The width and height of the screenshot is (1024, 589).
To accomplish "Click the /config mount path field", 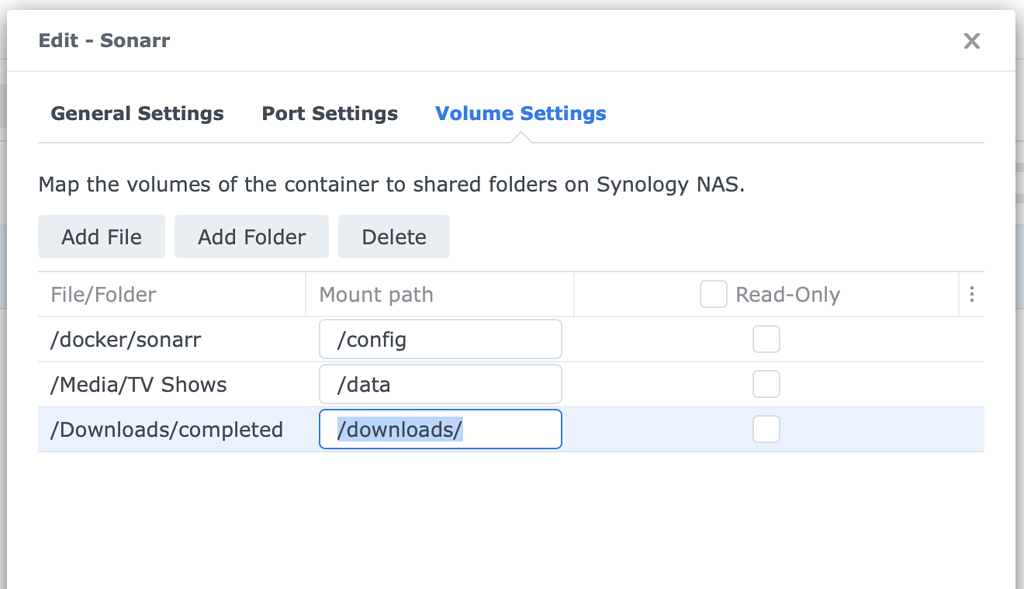I will (x=440, y=340).
